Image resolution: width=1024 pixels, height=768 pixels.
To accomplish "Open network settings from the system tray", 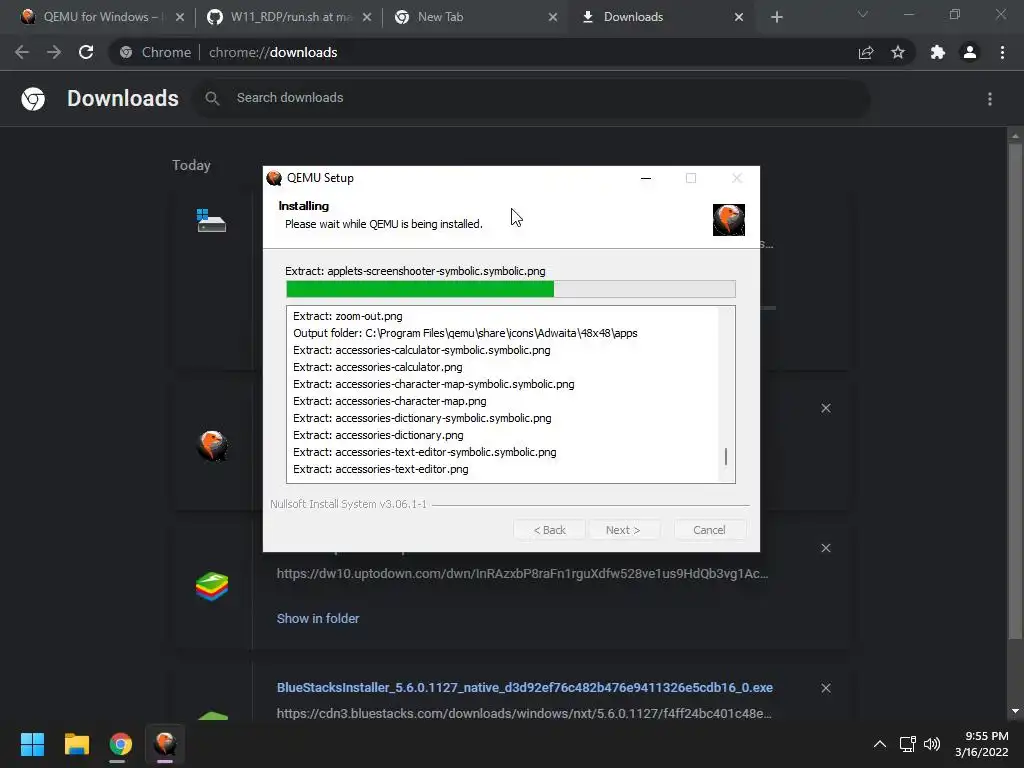I will (x=907, y=744).
